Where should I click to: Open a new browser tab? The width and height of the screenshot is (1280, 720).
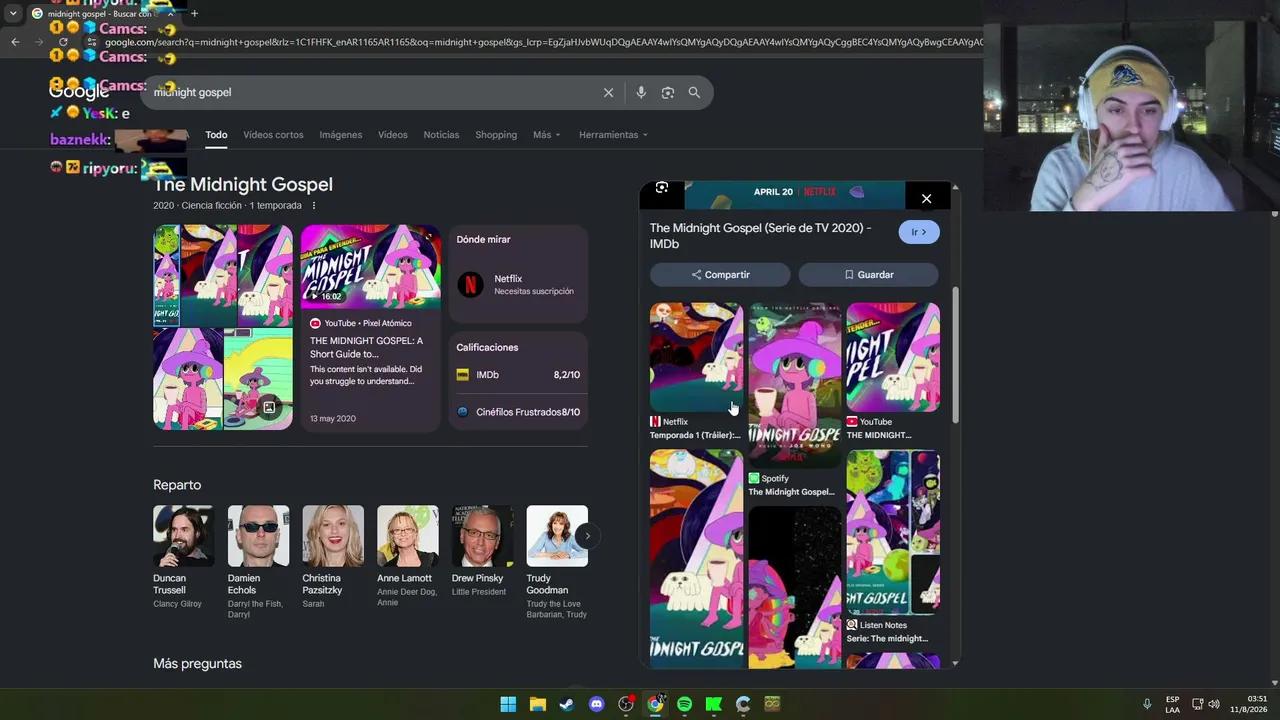[x=194, y=14]
